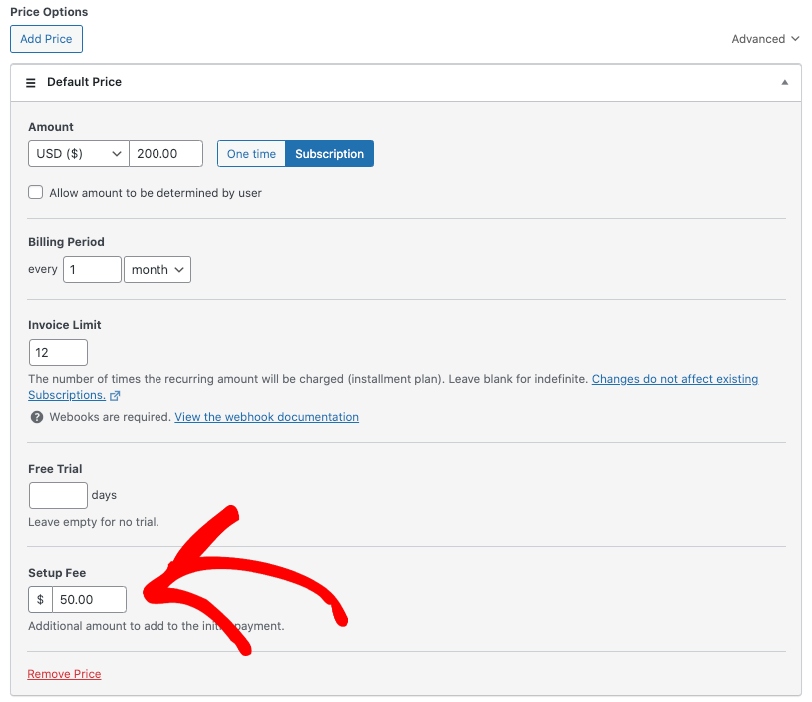
Task: Click the Default Price drag handle icon
Action: click(x=30, y=82)
